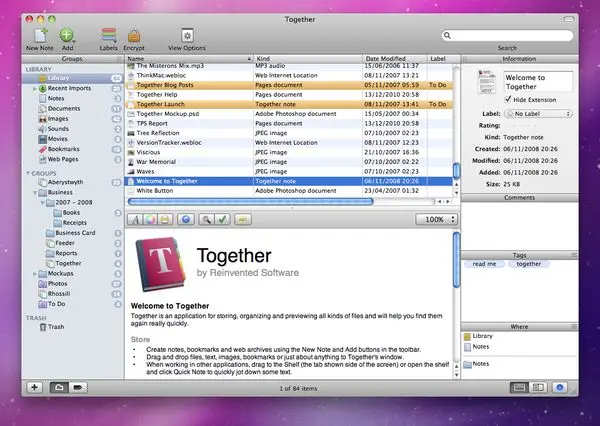Click the Search field
The width and height of the screenshot is (600, 426).
pyautogui.click(x=507, y=36)
